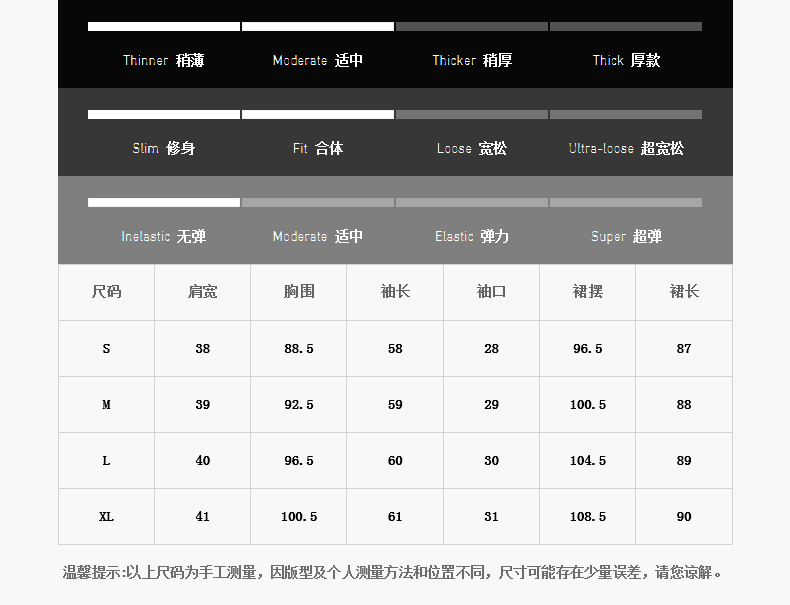Click the Fit 合体 label
The image size is (790, 605).
[318, 148]
